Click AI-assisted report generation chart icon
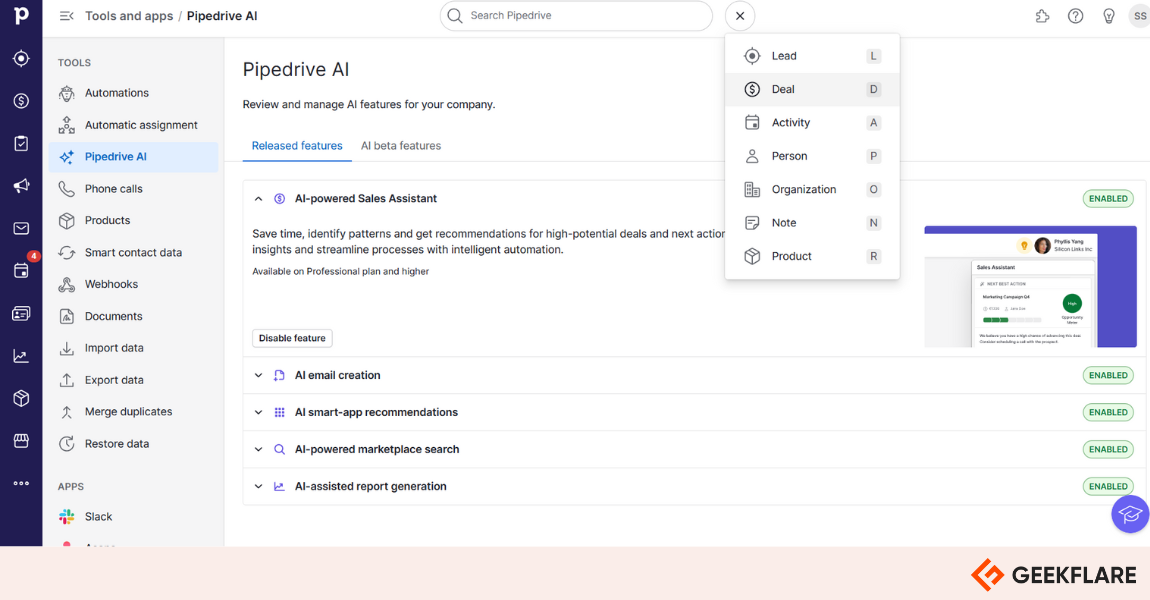The image size is (1150, 600). [279, 486]
